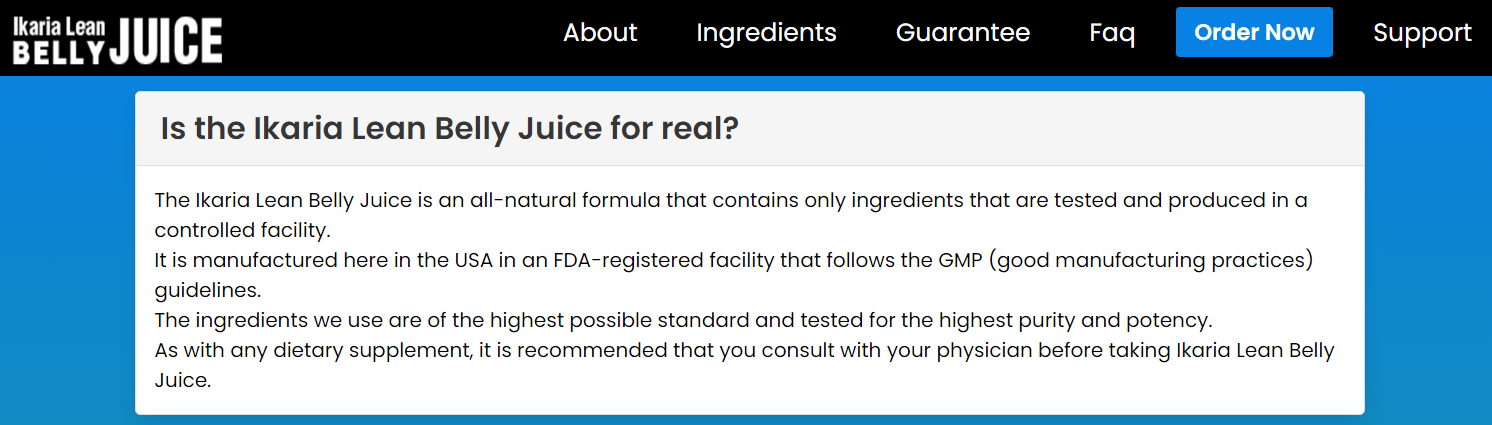Image resolution: width=1492 pixels, height=425 pixels.
Task: Click the "(good manufacturing practices)" parenthetical
Action: 1154,261
